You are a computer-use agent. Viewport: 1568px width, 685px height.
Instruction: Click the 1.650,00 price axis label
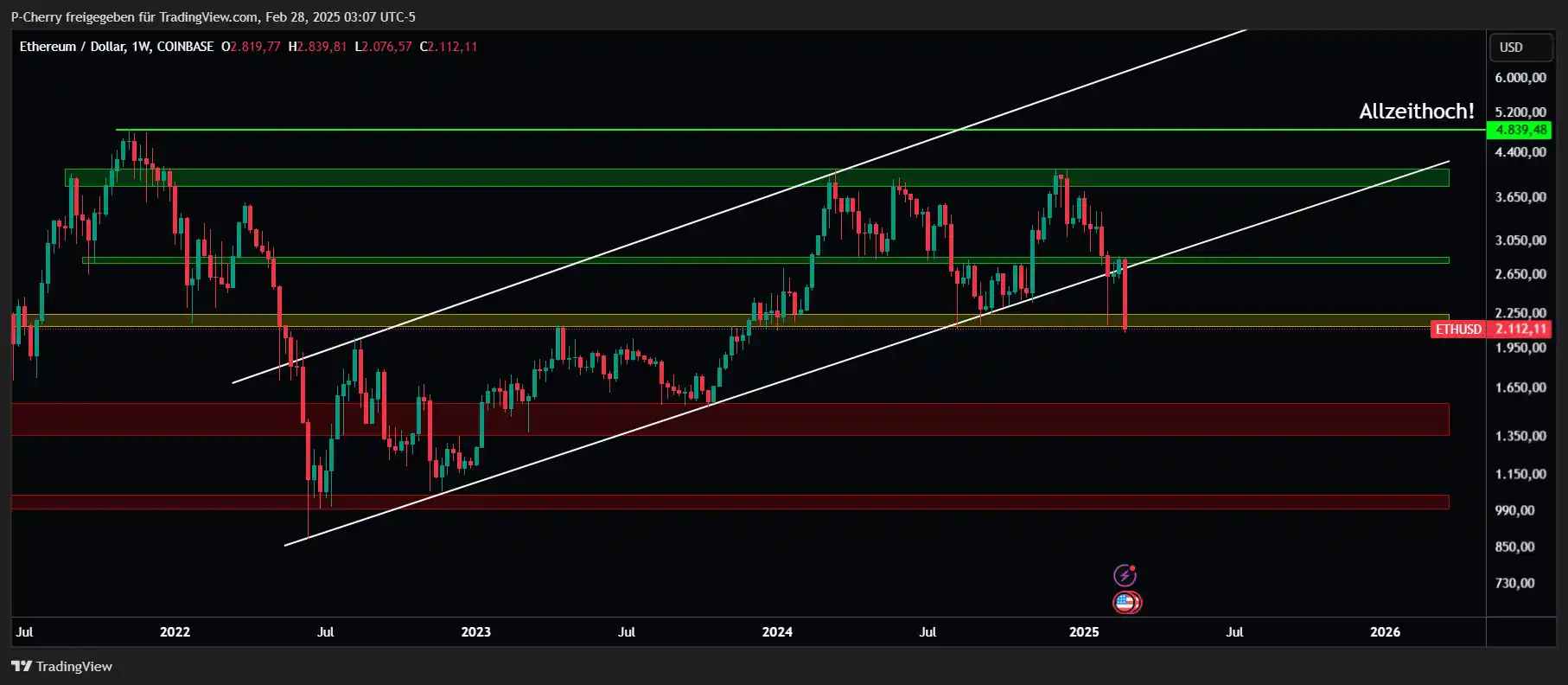pyautogui.click(x=1520, y=387)
